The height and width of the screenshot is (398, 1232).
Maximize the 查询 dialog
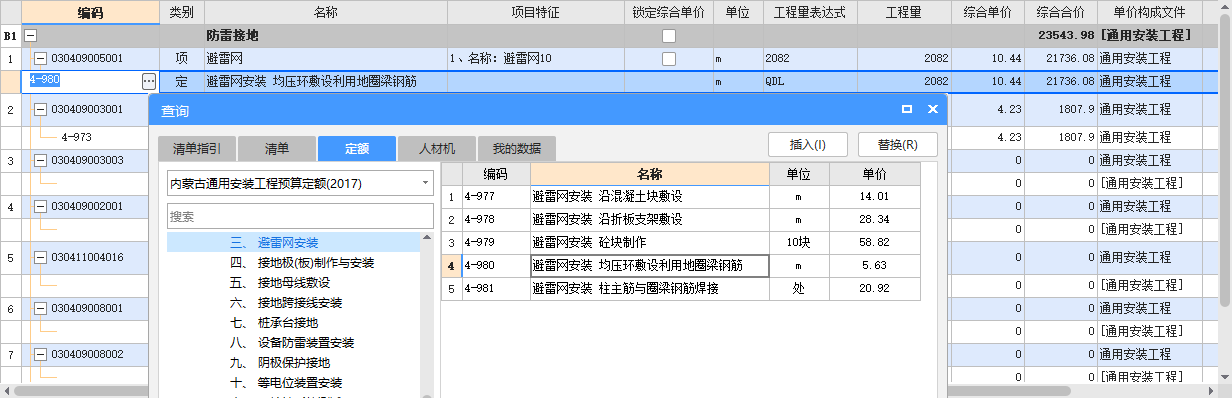906,109
